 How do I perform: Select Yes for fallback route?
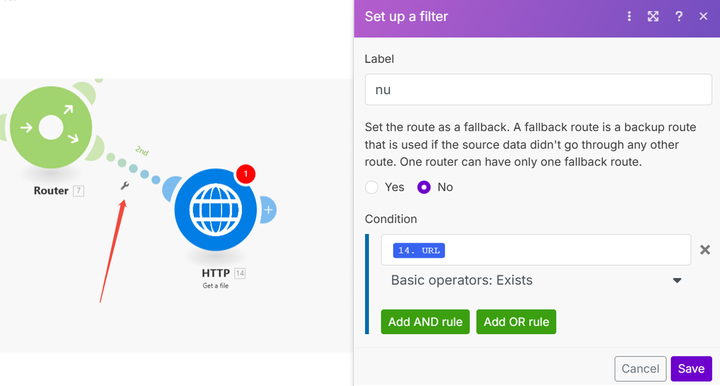point(371,187)
